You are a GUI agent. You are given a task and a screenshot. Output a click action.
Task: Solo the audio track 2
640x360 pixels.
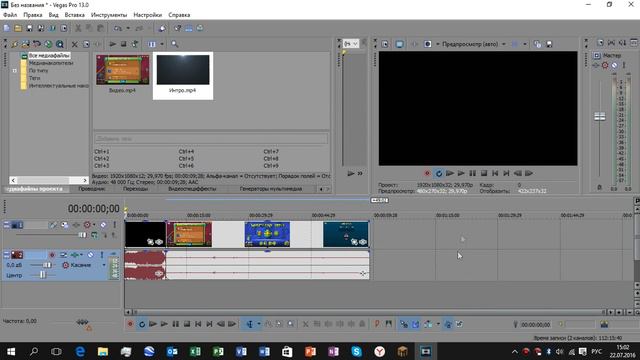102,255
